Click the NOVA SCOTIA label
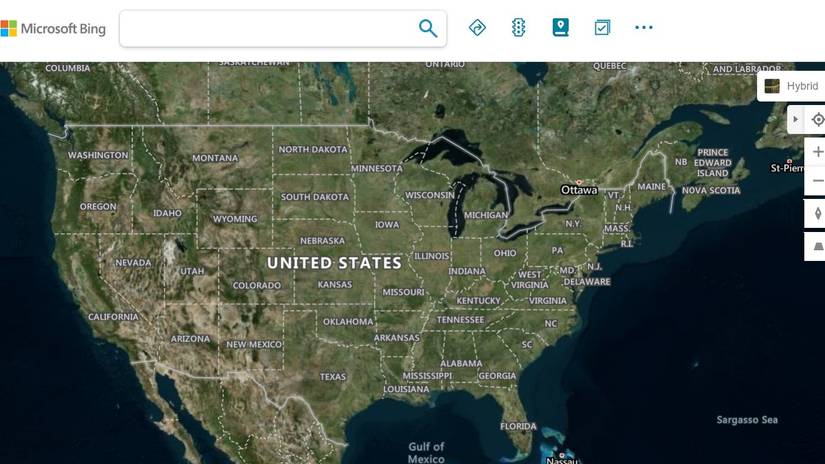 point(711,190)
